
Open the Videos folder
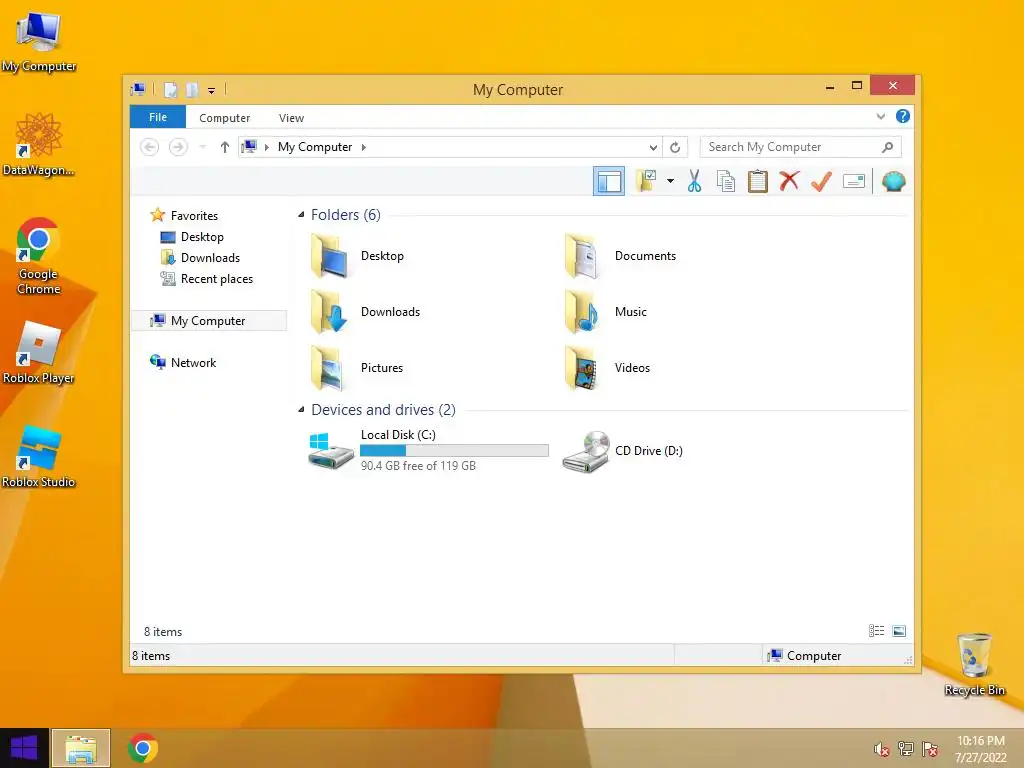(607, 368)
